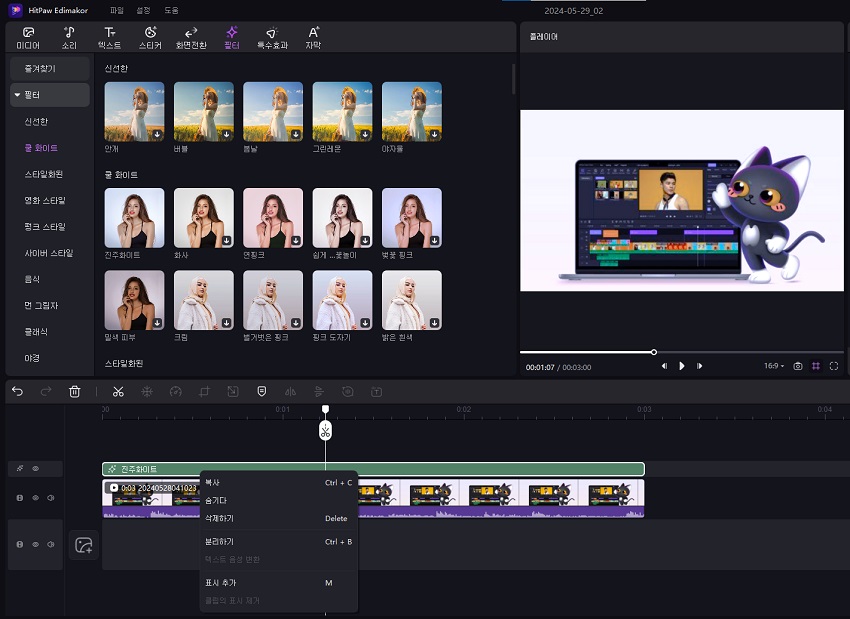This screenshot has width=850, height=619.
Task: Click the add media icon on the empty track
Action: [83, 545]
